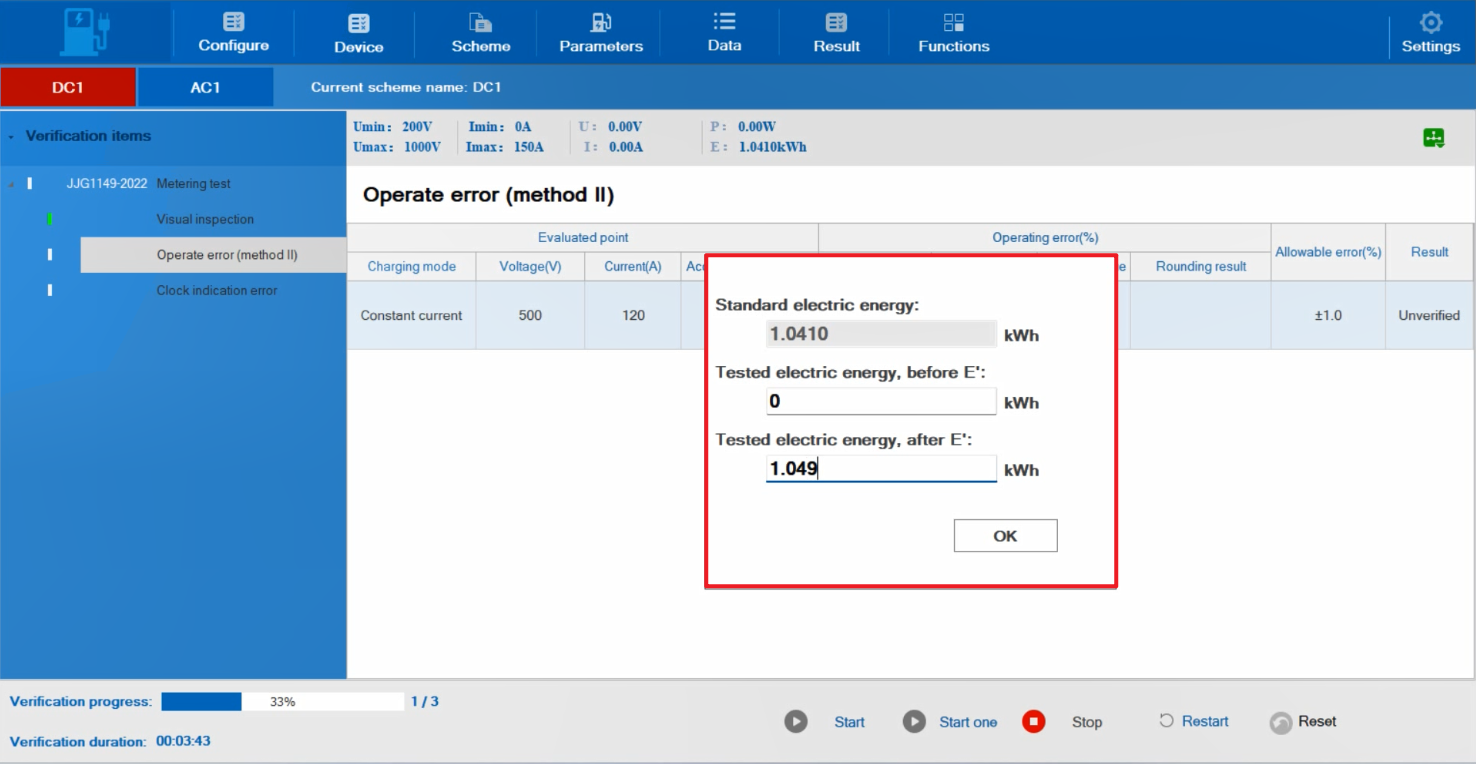The width and height of the screenshot is (1476, 764).
Task: Click the Device toolbar icon
Action: pyautogui.click(x=358, y=24)
